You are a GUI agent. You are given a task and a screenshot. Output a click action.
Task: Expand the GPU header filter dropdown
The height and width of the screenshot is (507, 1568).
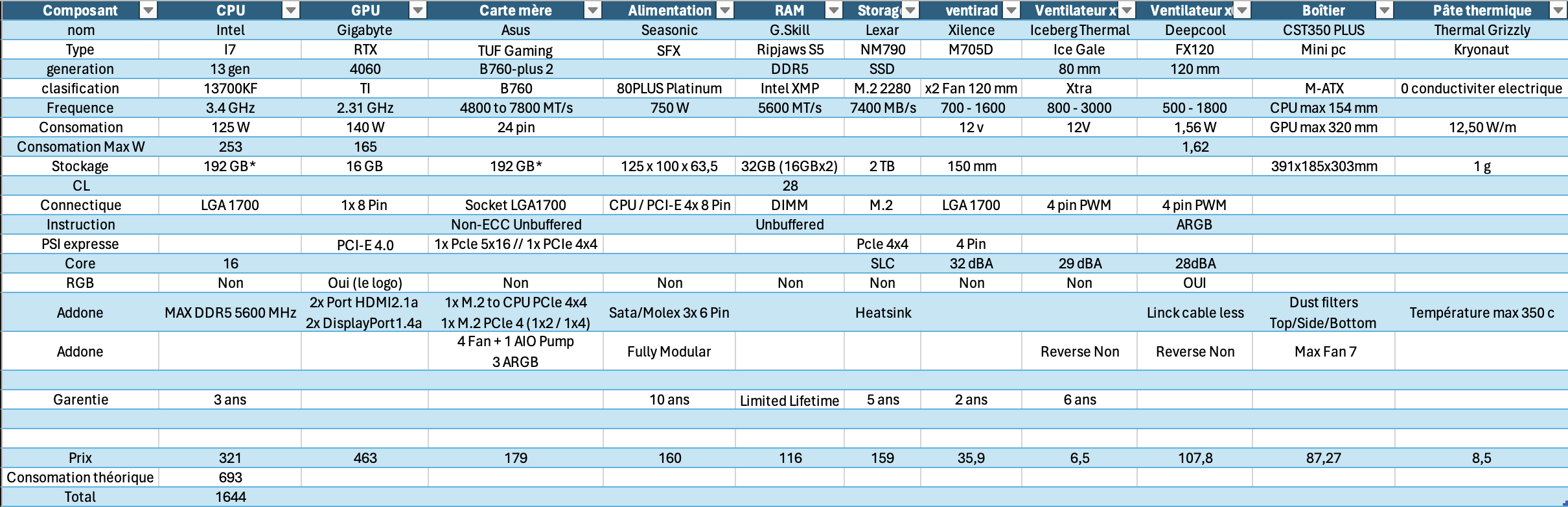pyautogui.click(x=418, y=10)
